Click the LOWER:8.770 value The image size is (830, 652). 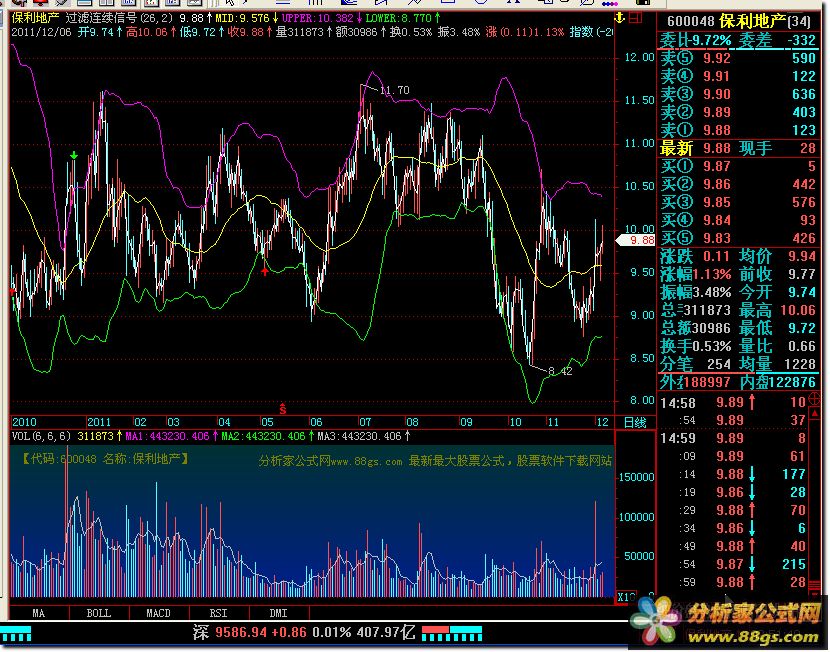pyautogui.click(x=399, y=18)
